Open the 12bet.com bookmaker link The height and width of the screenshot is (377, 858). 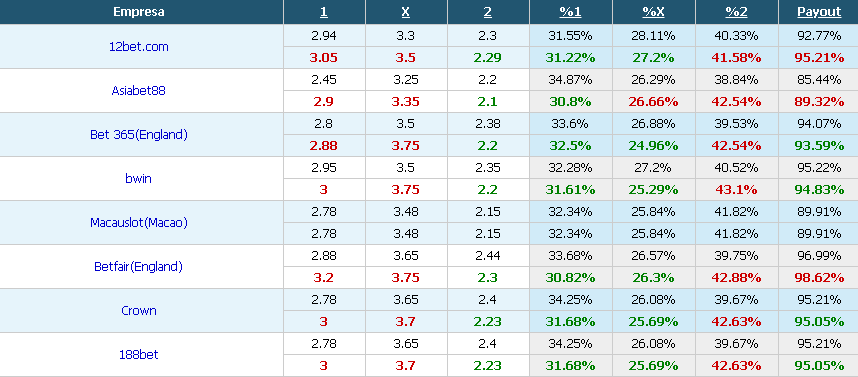[x=138, y=47]
